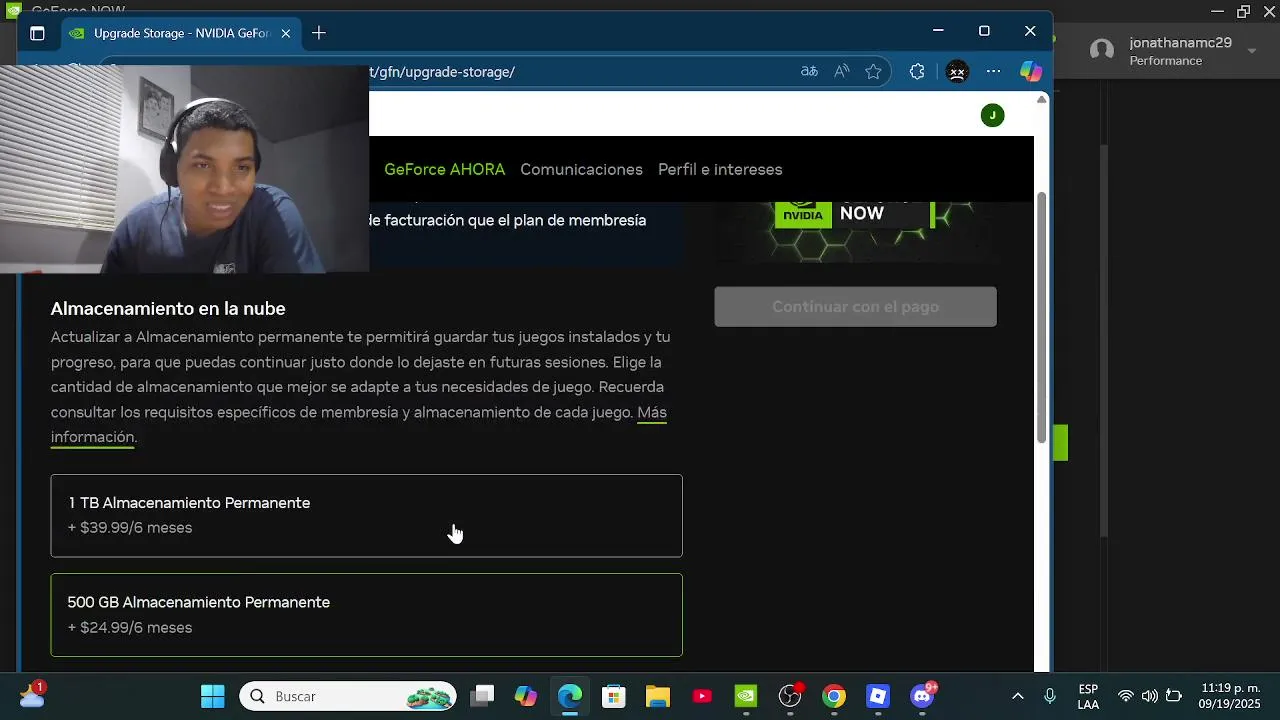Click the Upgrade Storage tab title
Image resolution: width=1280 pixels, height=720 pixels.
coord(182,33)
